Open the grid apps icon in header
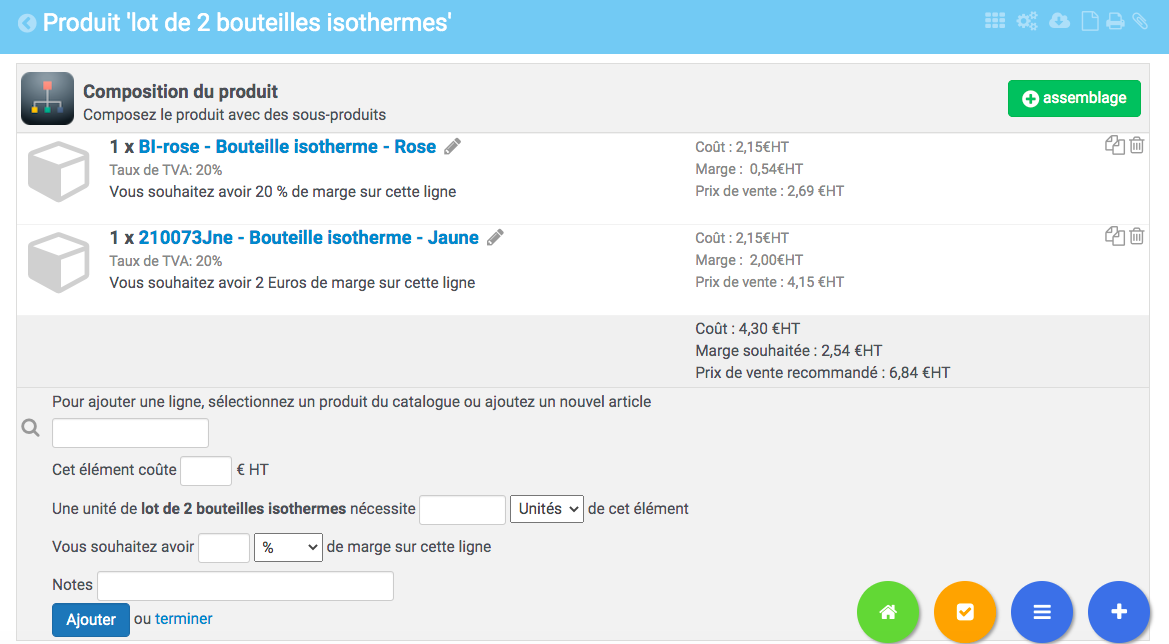 [x=995, y=21]
